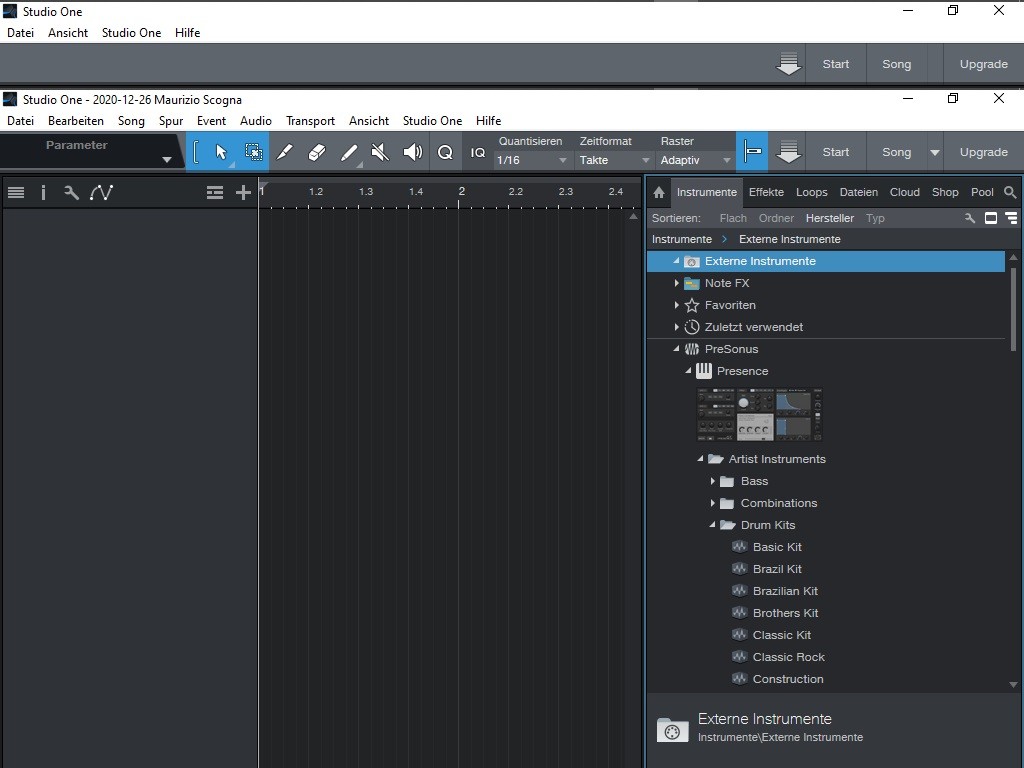Open the inspector via the i icon

(43, 192)
